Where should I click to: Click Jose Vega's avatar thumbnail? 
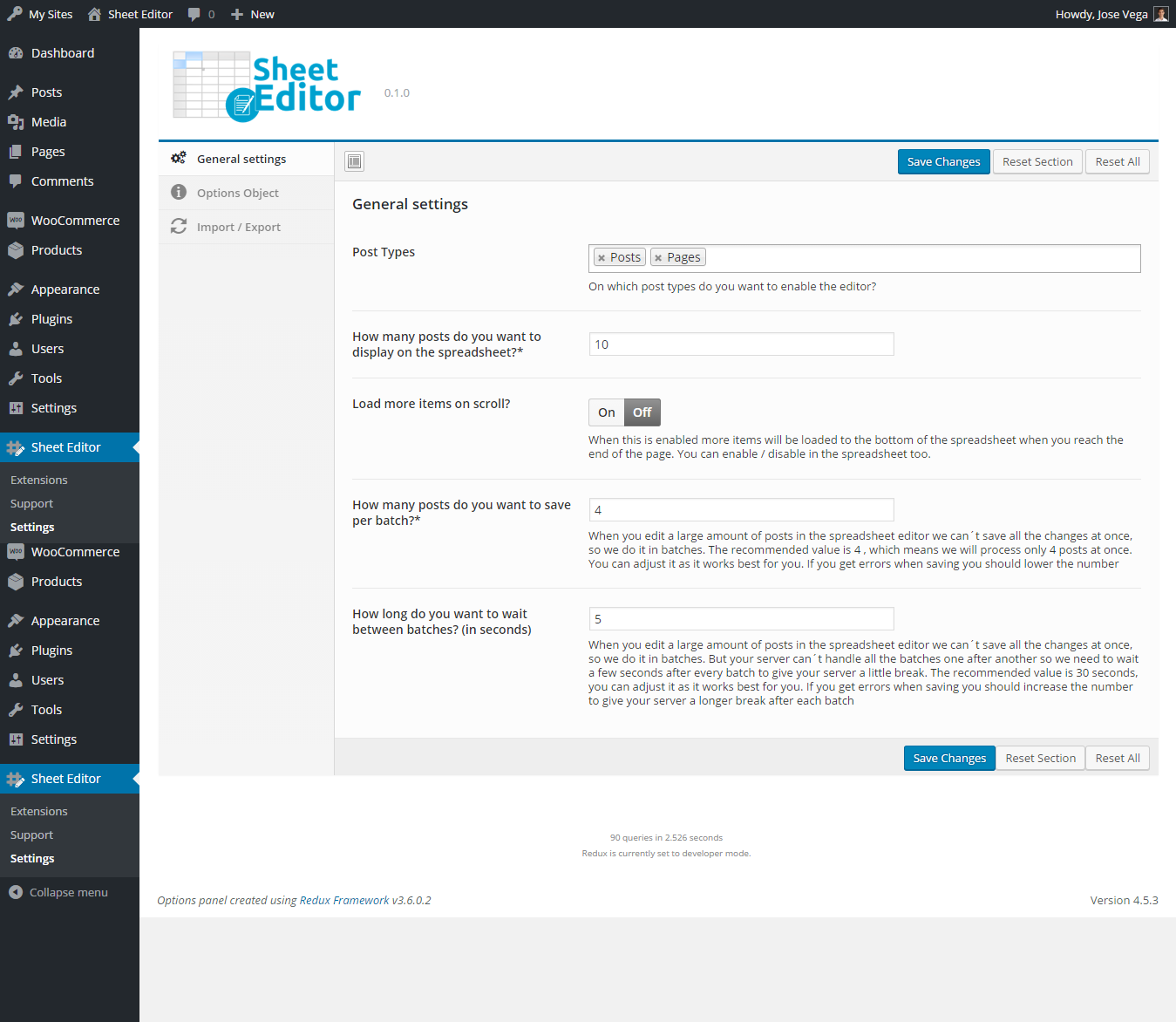(1161, 14)
